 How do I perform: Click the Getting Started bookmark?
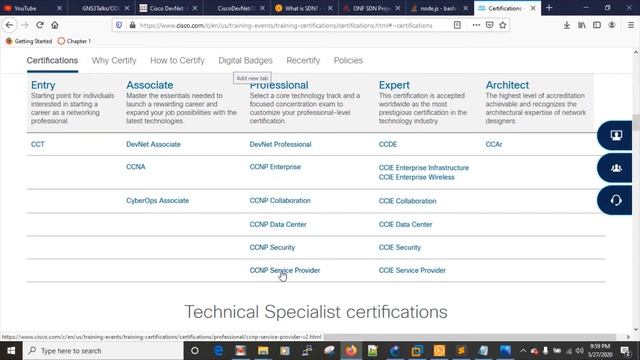pos(29,41)
